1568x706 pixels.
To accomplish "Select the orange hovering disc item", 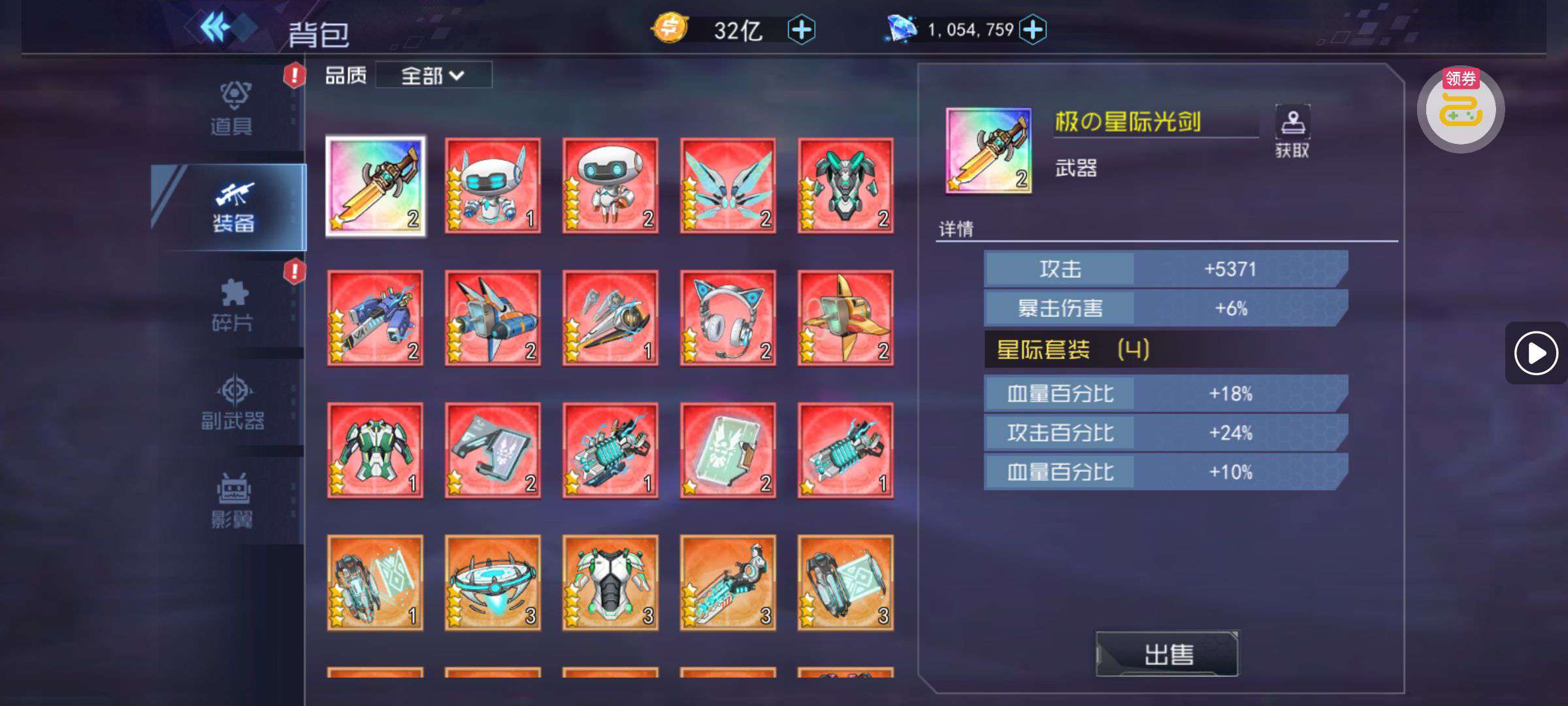I will click(493, 583).
